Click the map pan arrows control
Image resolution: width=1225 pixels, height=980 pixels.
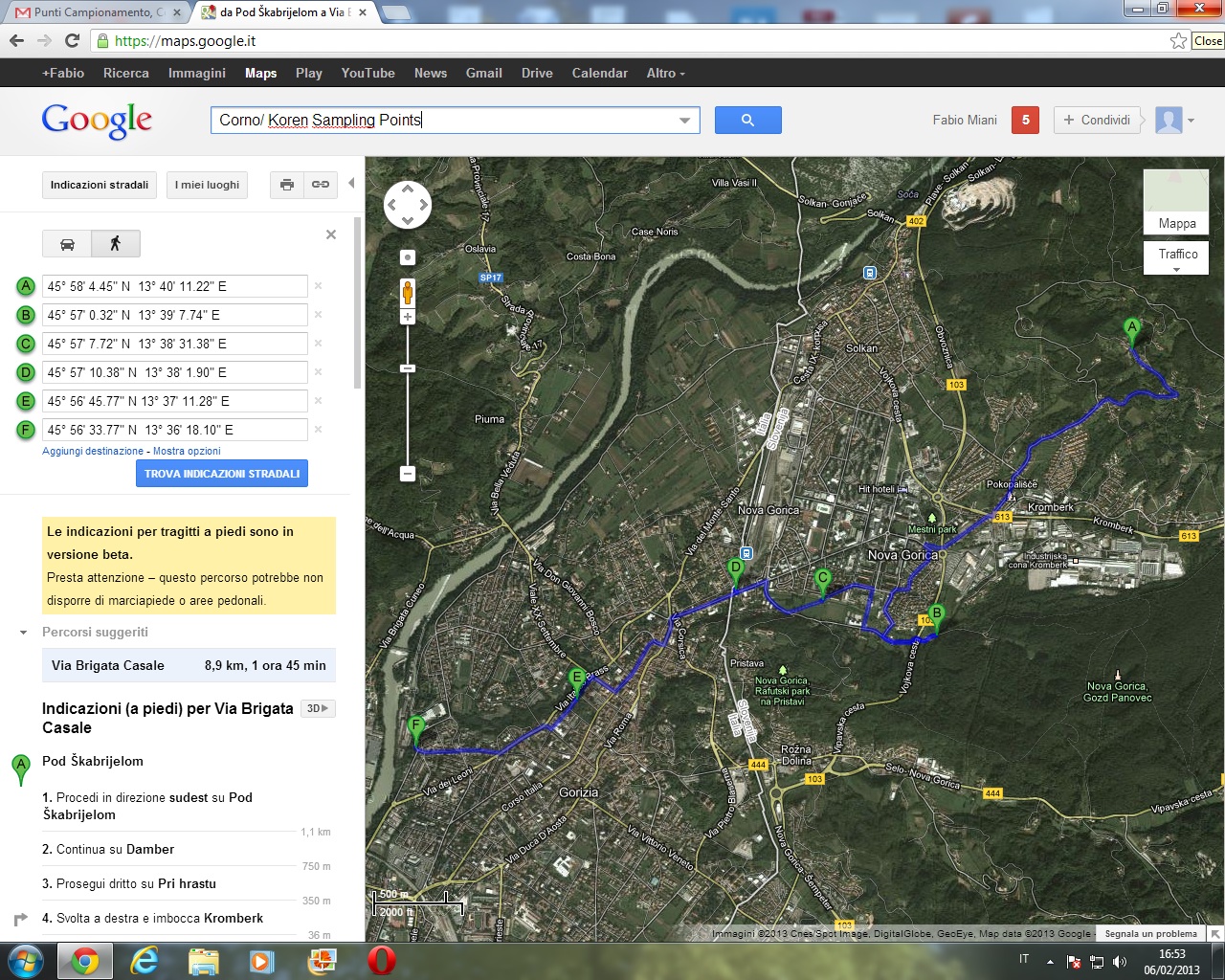(408, 205)
